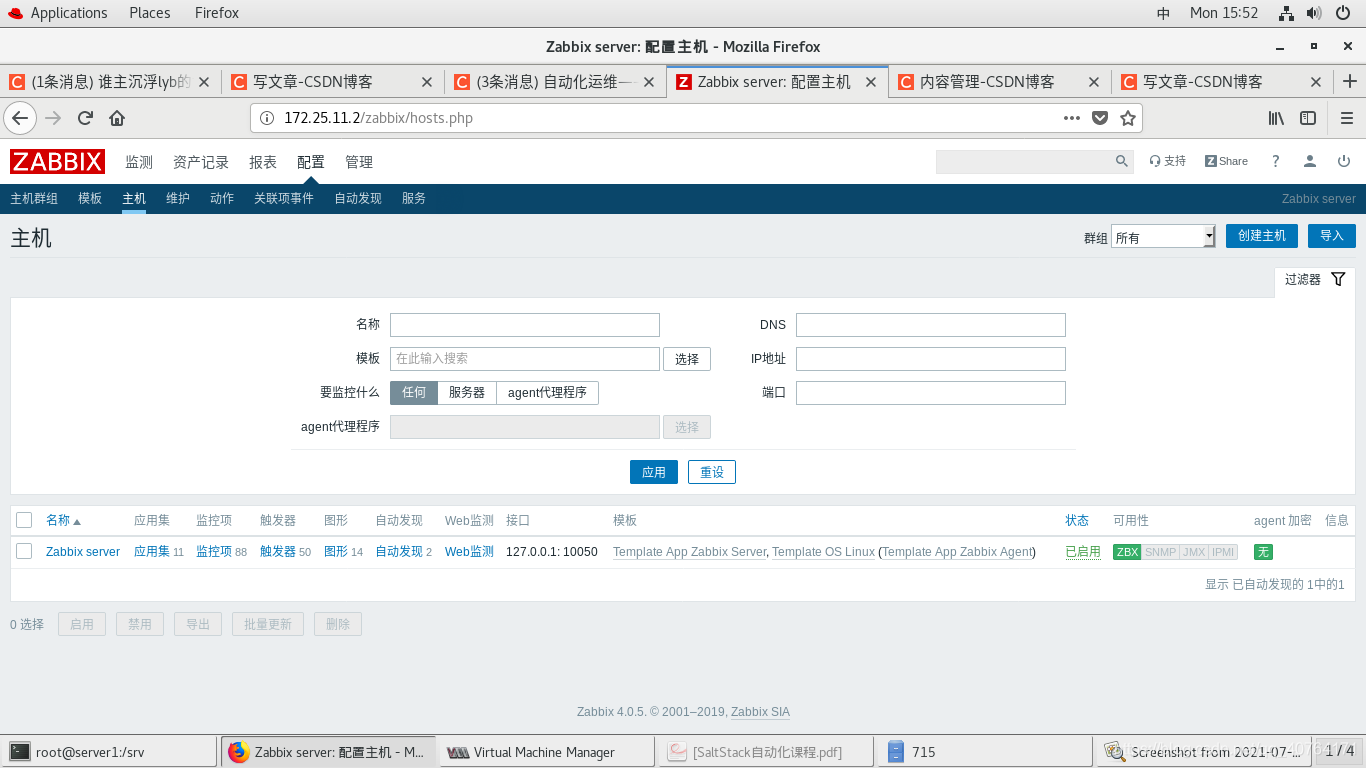Open page actions three-dot menu
Viewport: 1366px width, 768px height.
click(1072, 118)
